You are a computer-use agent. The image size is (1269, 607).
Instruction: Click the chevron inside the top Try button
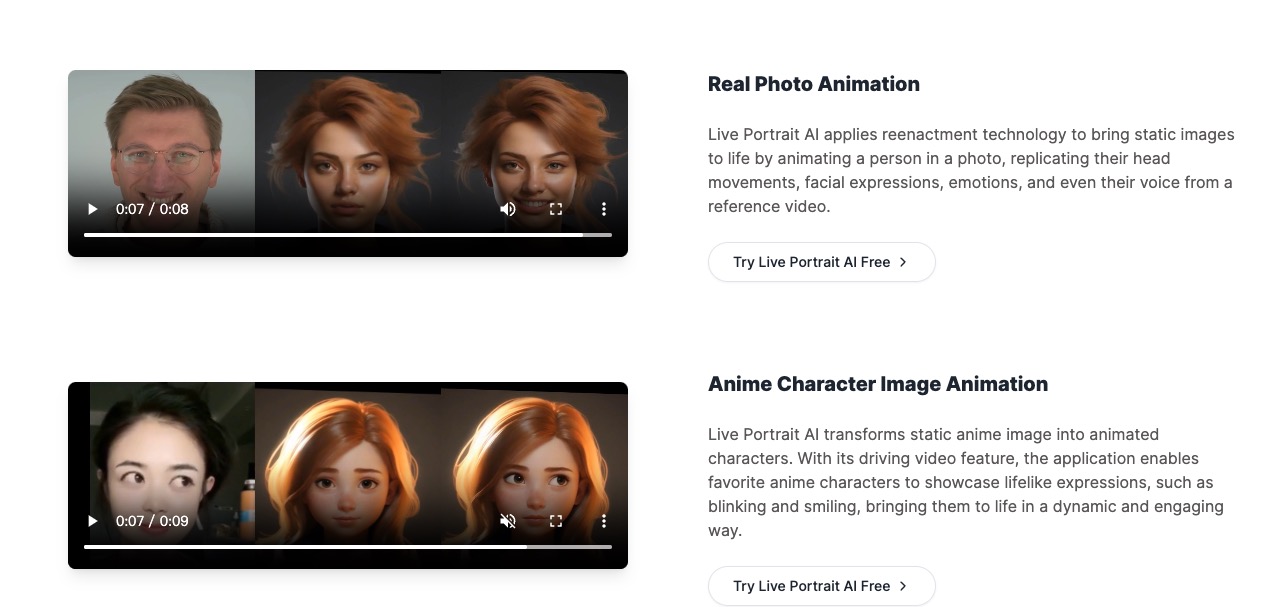(903, 261)
